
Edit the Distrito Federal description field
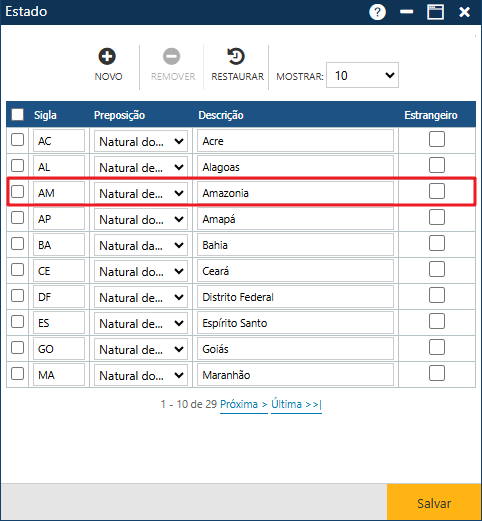295,297
